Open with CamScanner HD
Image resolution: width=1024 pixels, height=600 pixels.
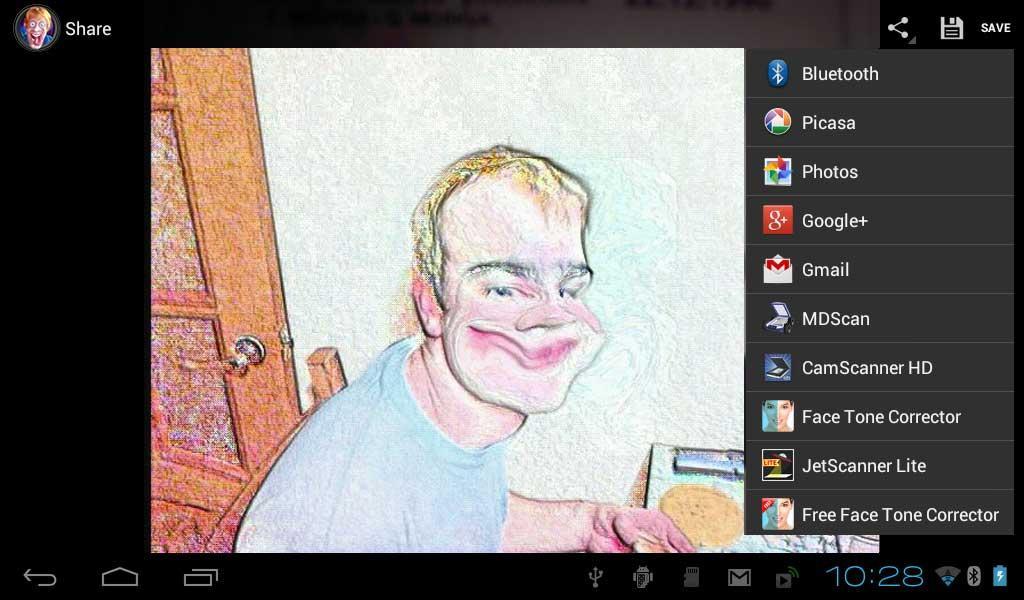coord(879,367)
